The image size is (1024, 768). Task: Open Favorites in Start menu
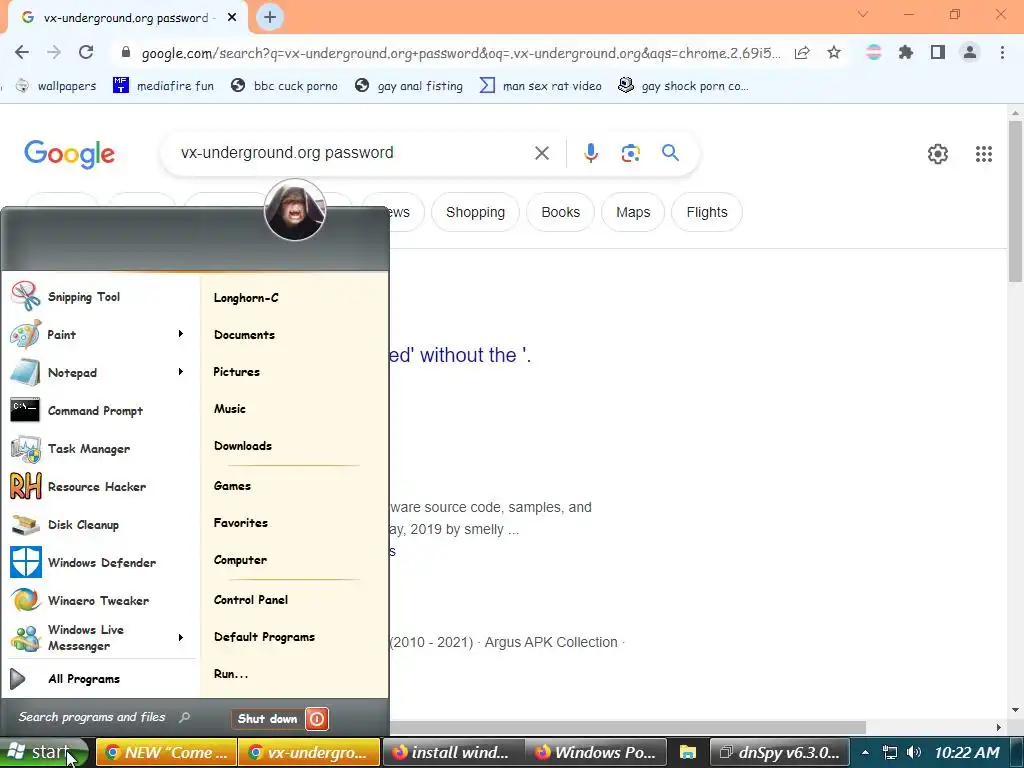tap(240, 522)
